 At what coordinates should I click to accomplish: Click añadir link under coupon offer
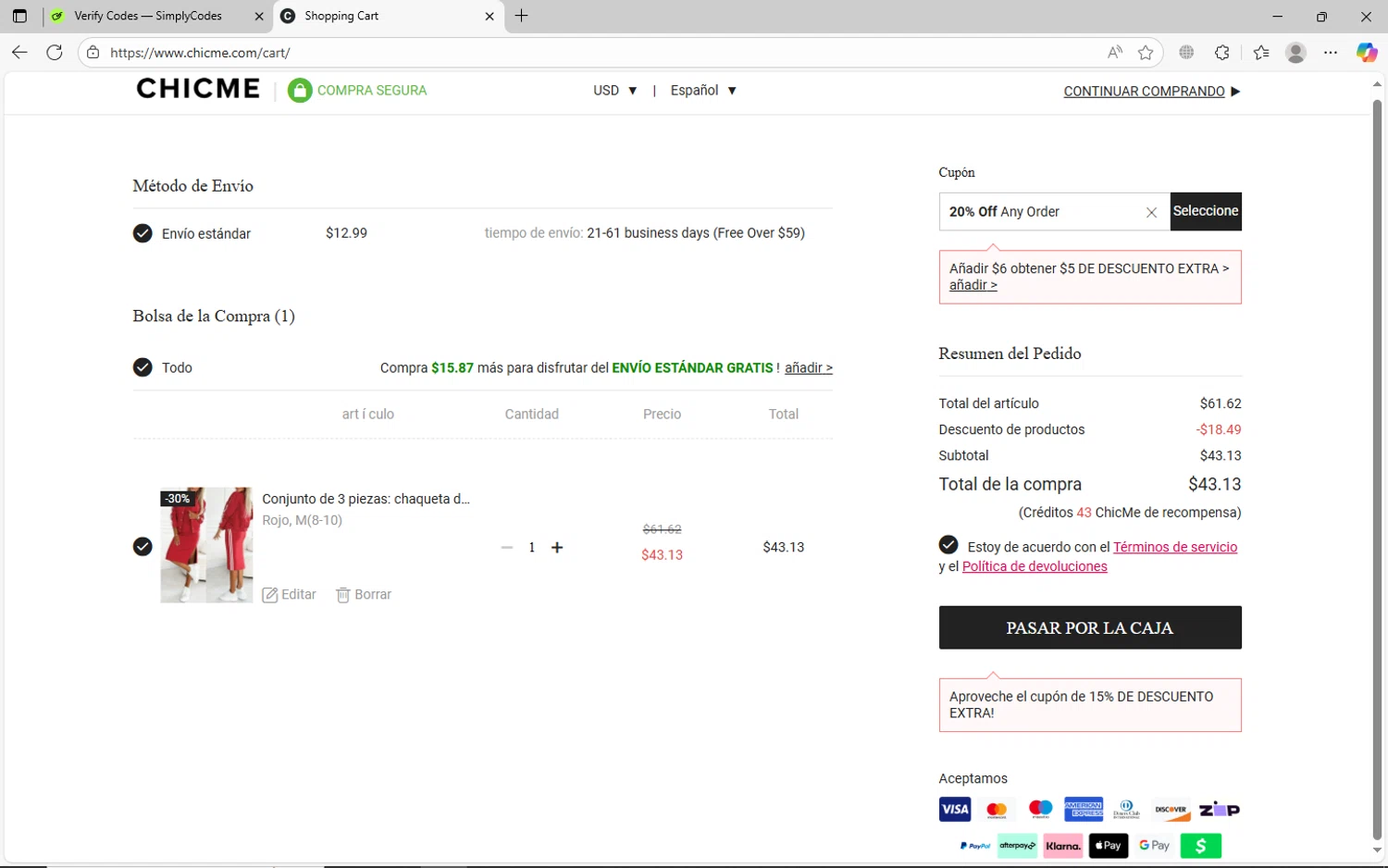click(x=973, y=285)
